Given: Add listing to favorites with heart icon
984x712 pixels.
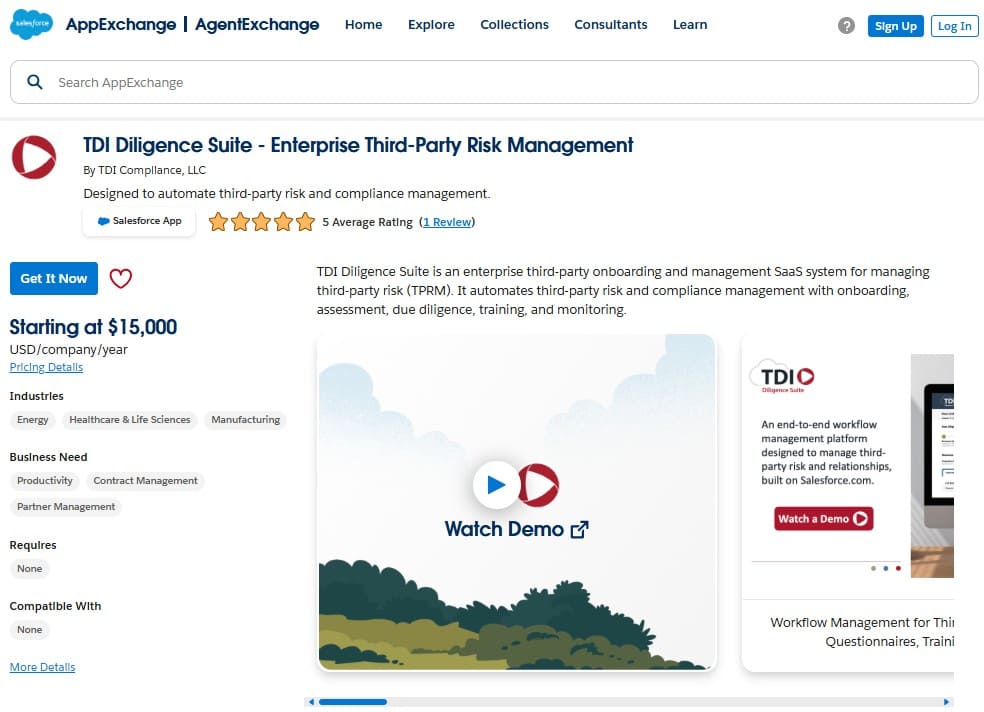Looking at the screenshot, I should [120, 279].
